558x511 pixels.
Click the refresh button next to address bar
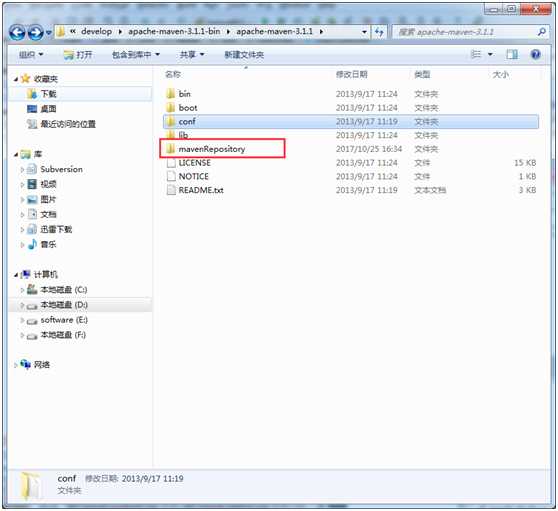point(379,32)
